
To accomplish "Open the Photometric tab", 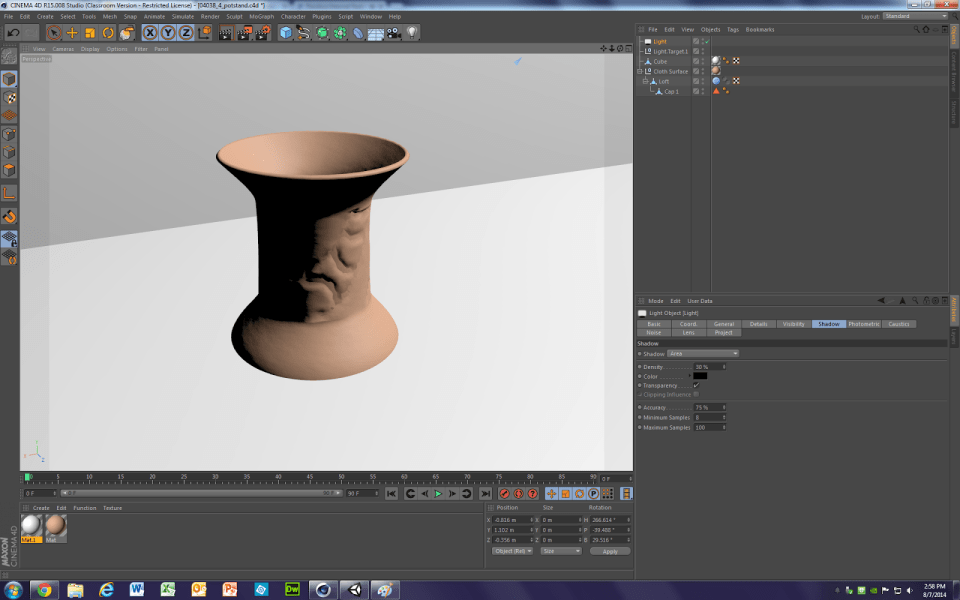I will (864, 324).
